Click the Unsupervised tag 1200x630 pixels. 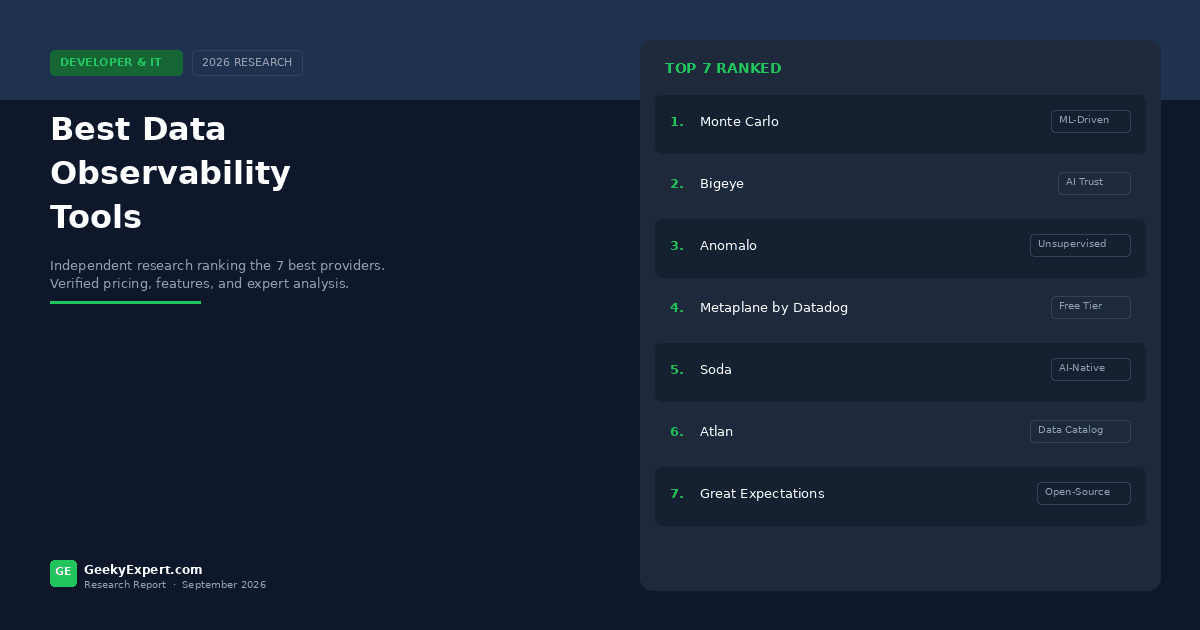coord(1080,245)
